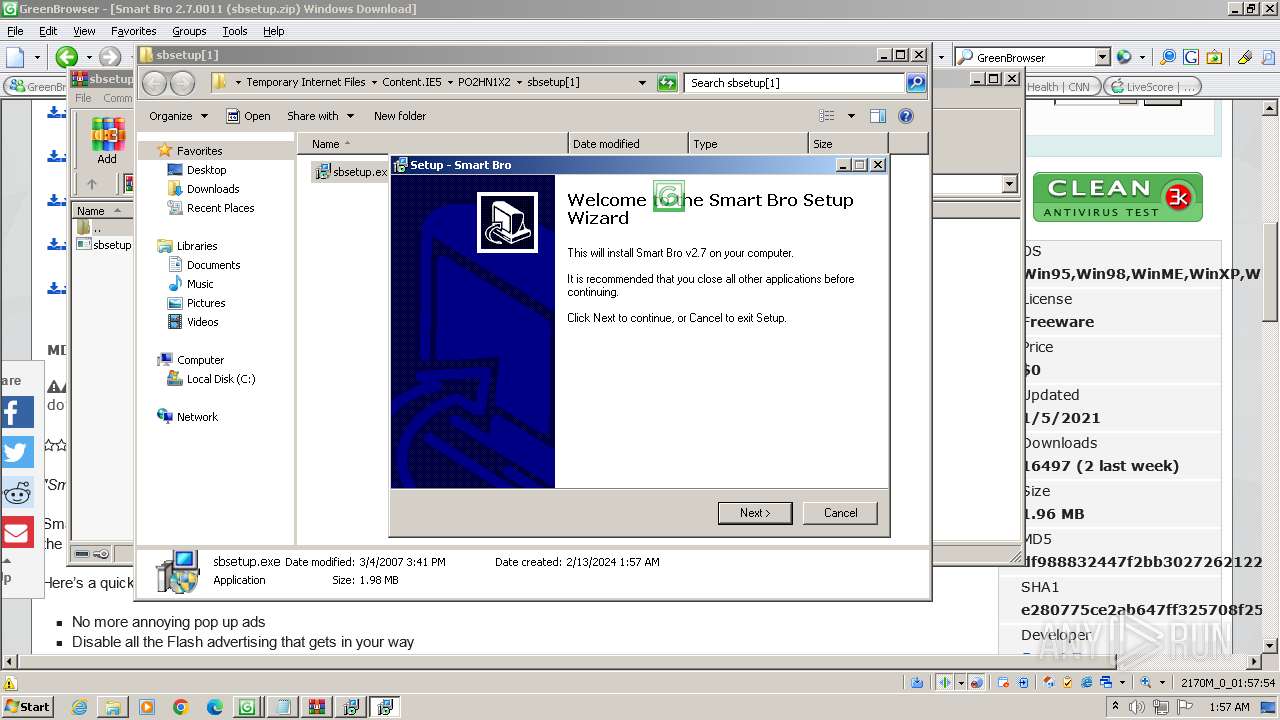Sort by the Name column header
Viewport: 1280px width, 720px height.
coord(432,144)
